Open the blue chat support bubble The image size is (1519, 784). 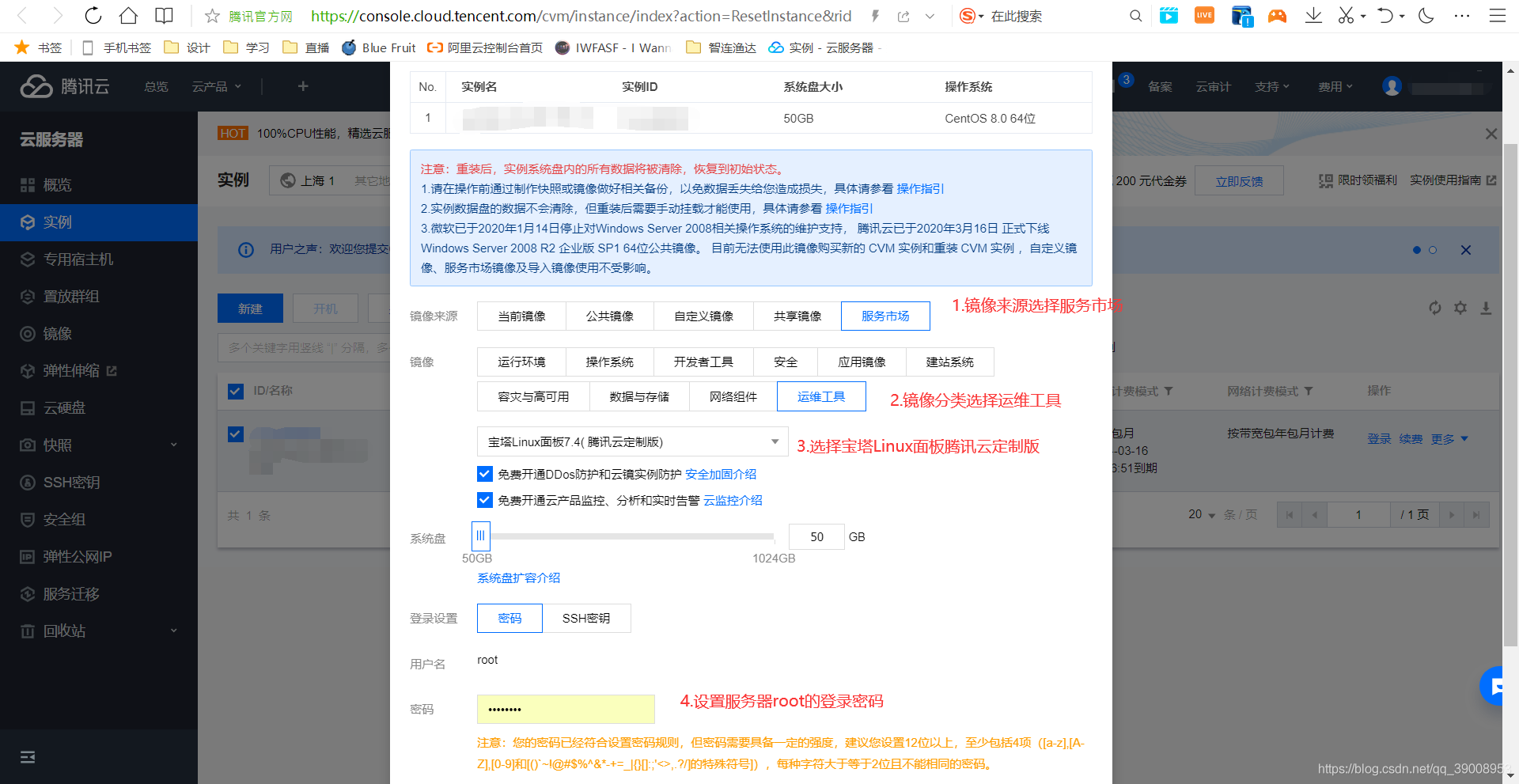pos(1494,686)
